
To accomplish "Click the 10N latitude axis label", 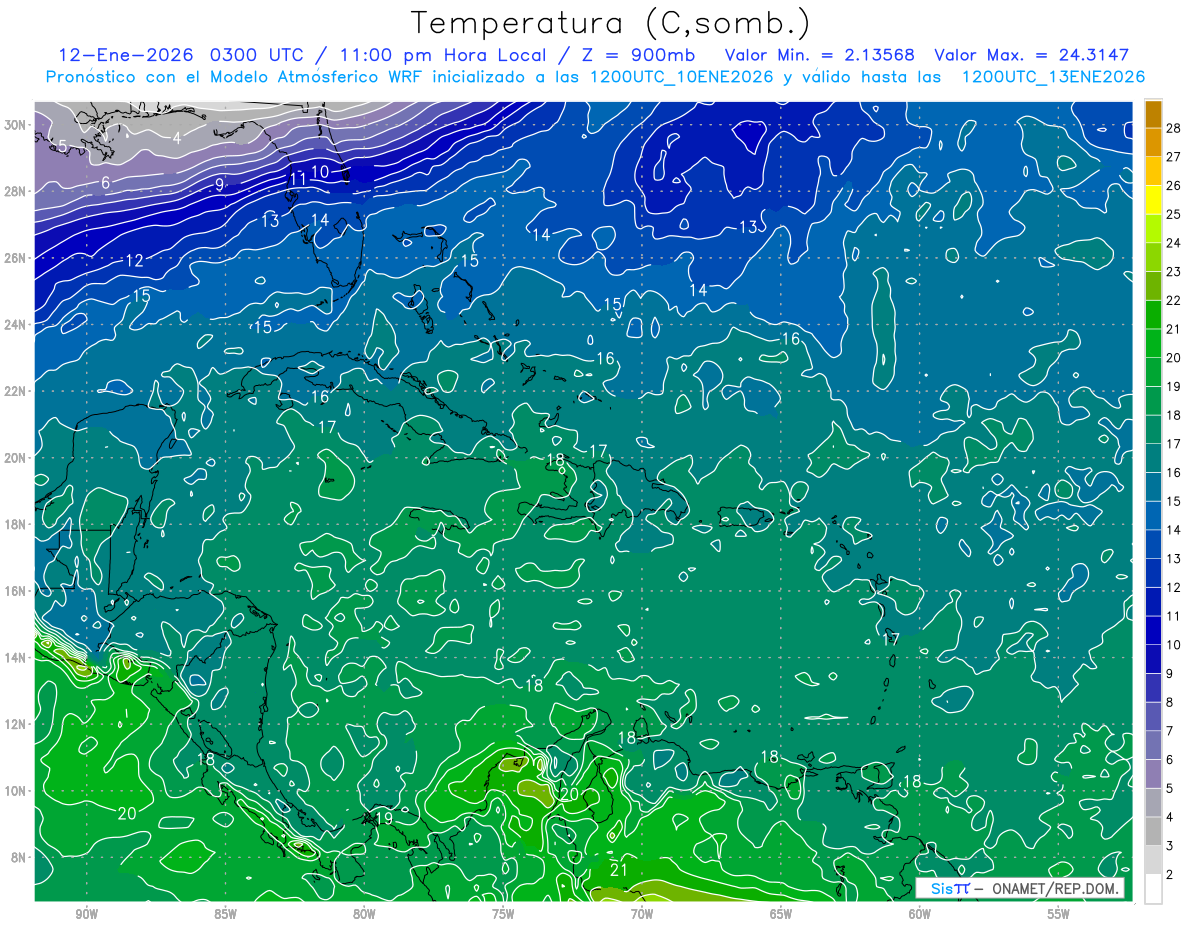I will point(16,790).
